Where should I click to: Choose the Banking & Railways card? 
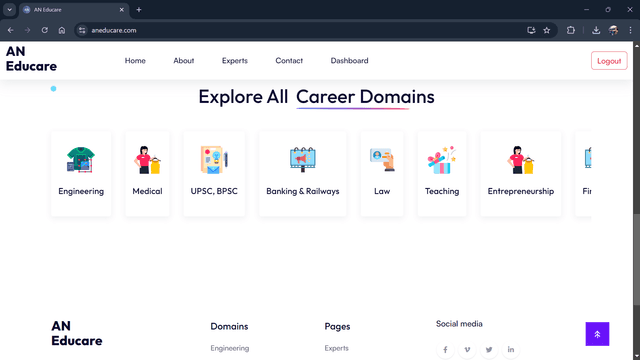[x=302, y=173]
